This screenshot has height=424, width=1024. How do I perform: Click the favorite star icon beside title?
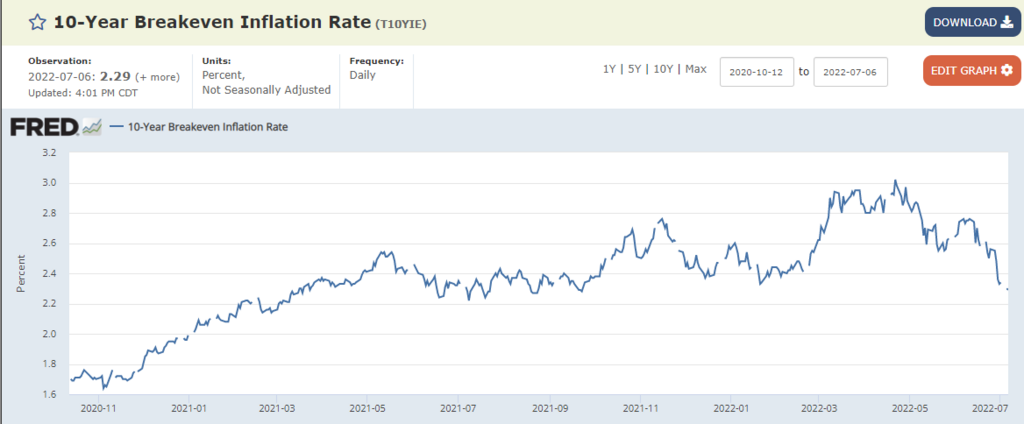(x=38, y=22)
